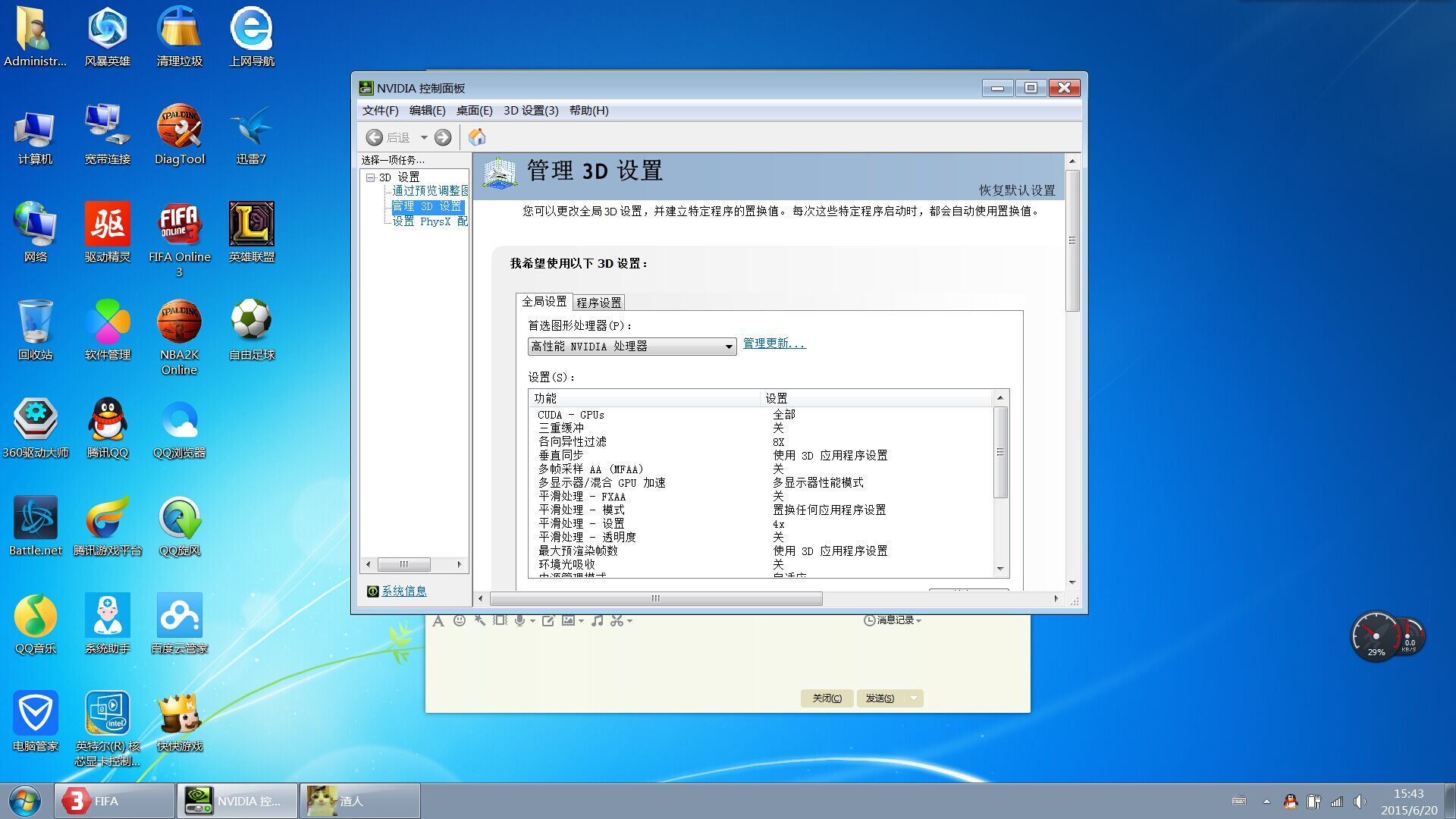This screenshot has width=1456, height=819.
Task: Click the home icon in NVIDIA toolbar
Action: pos(477,136)
